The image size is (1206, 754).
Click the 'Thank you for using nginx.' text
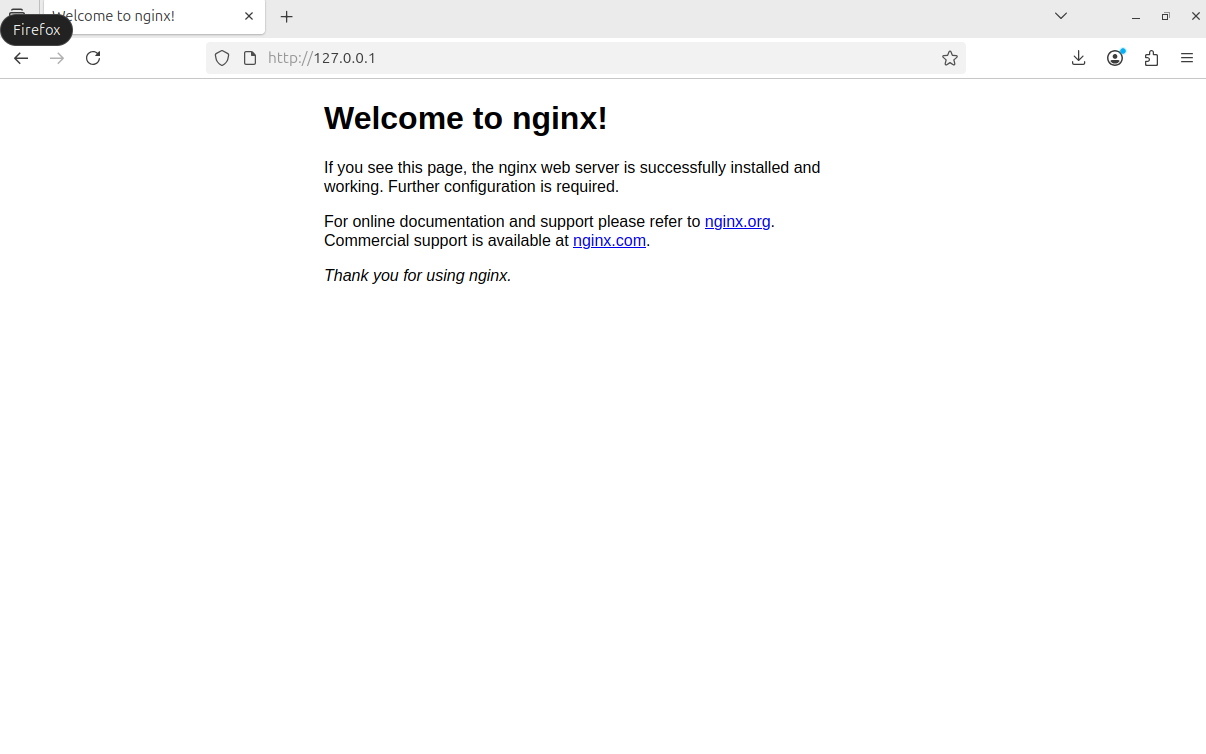point(418,275)
